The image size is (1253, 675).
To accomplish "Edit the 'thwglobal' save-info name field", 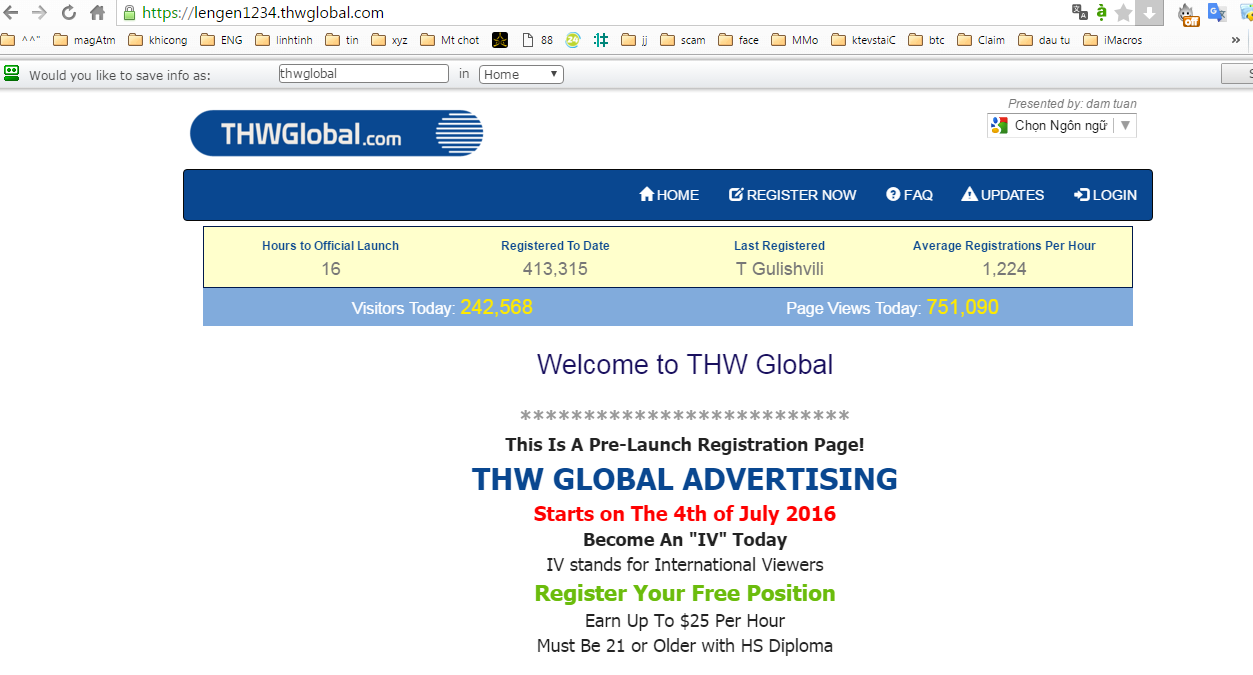I will point(363,74).
